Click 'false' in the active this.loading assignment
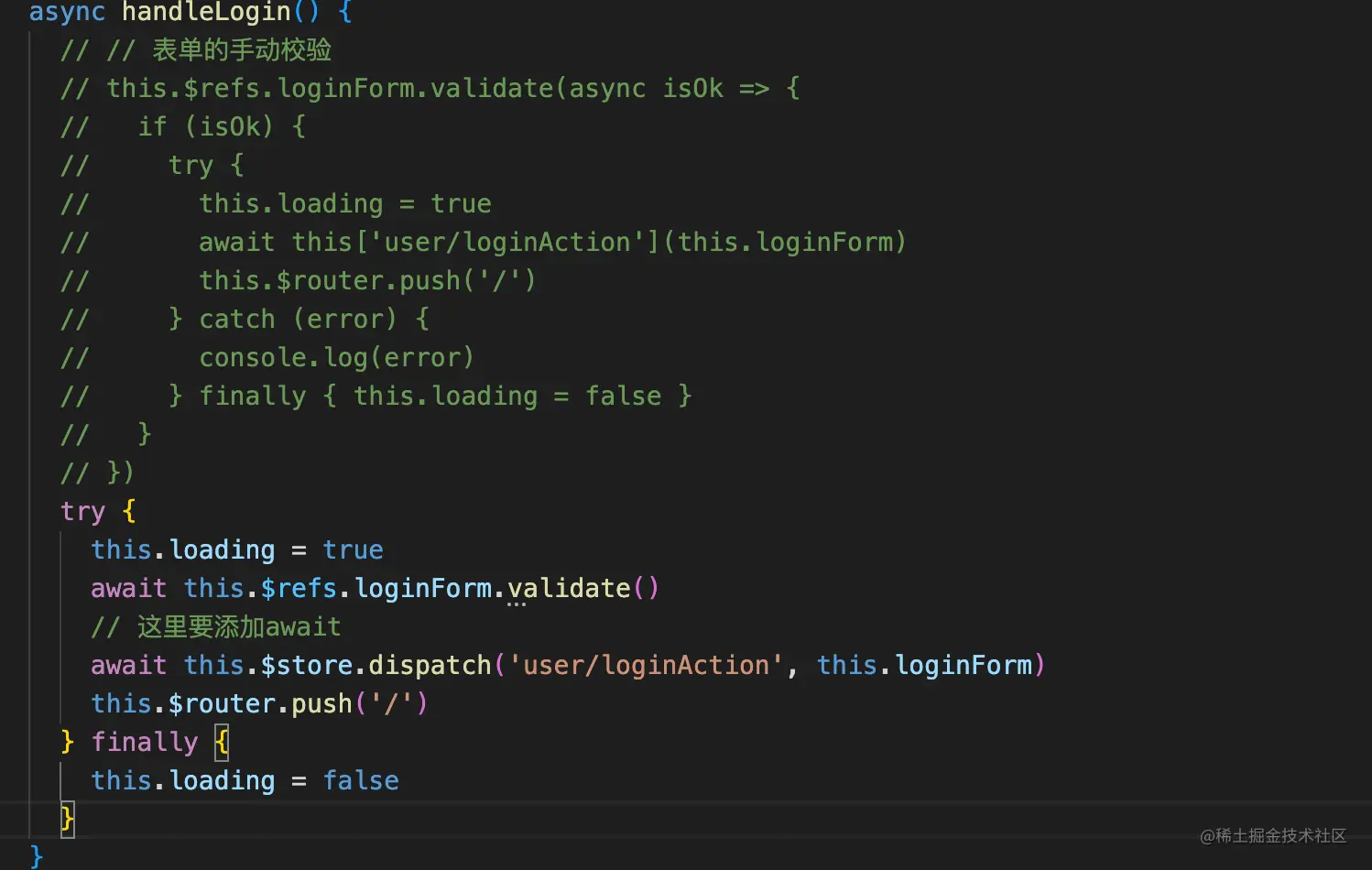Screen dimensions: 1372x870 tap(361, 780)
